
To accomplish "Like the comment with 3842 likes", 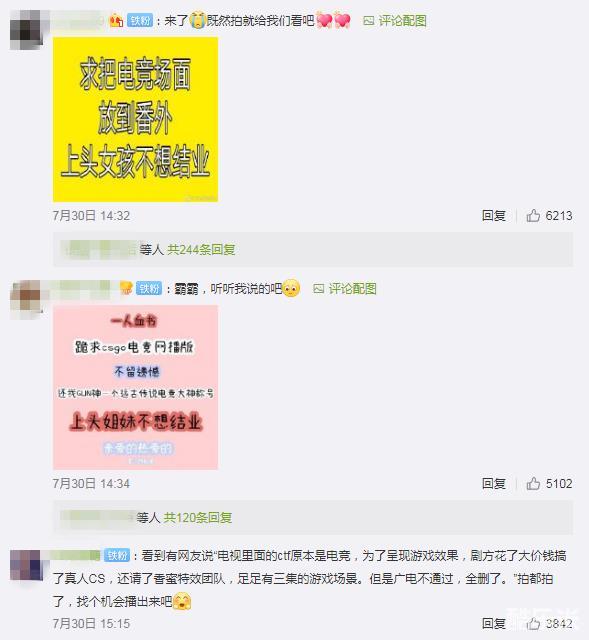I will 533,623.
